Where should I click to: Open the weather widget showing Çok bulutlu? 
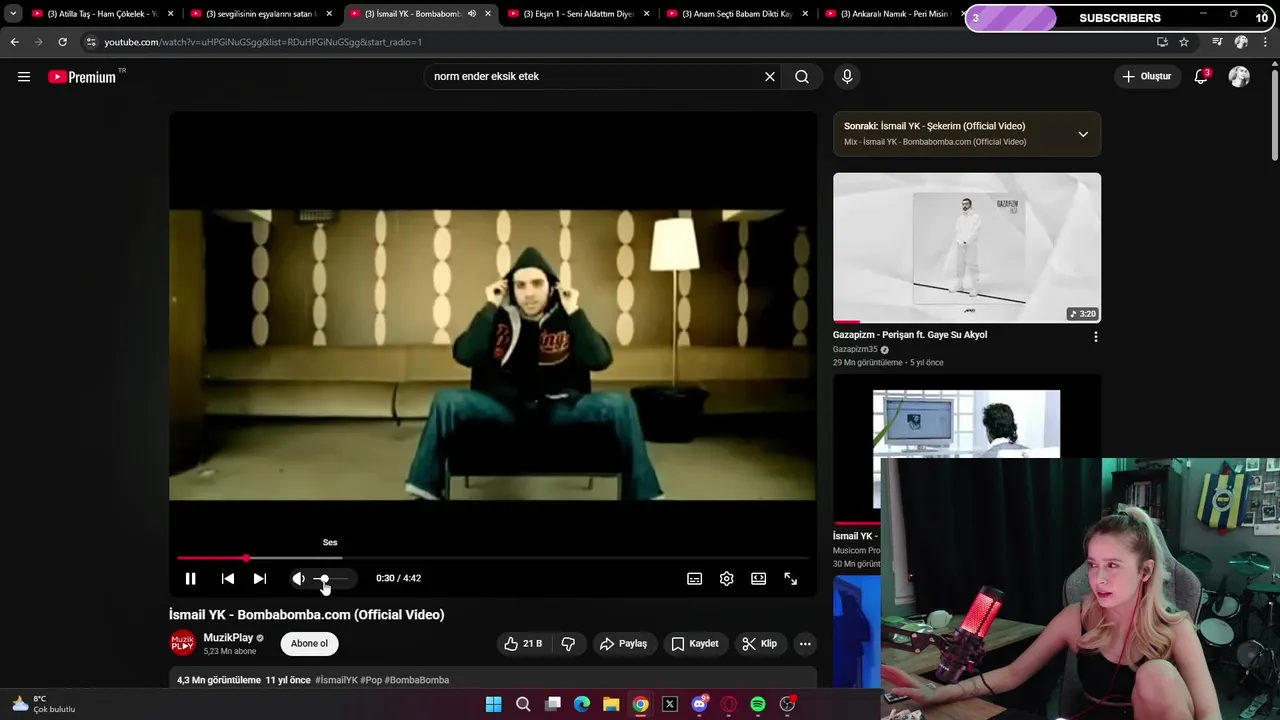(x=44, y=704)
